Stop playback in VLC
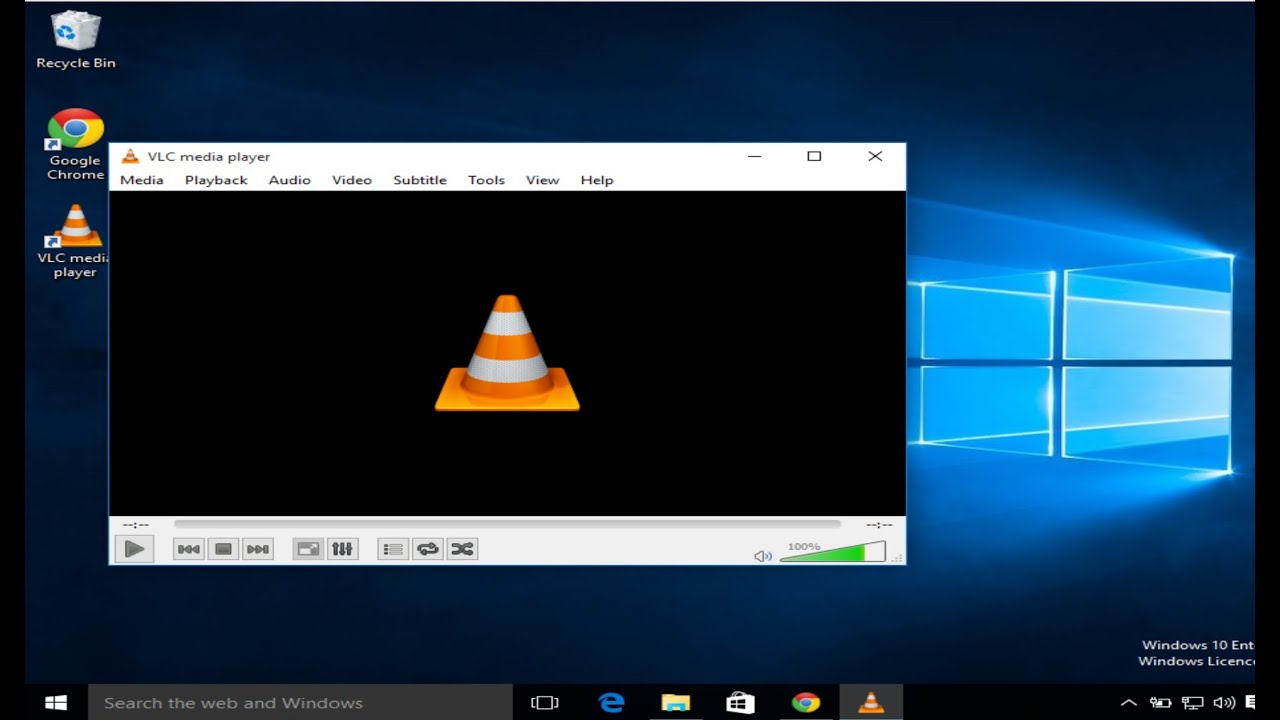Screen dimensions: 1280x720 (223, 548)
